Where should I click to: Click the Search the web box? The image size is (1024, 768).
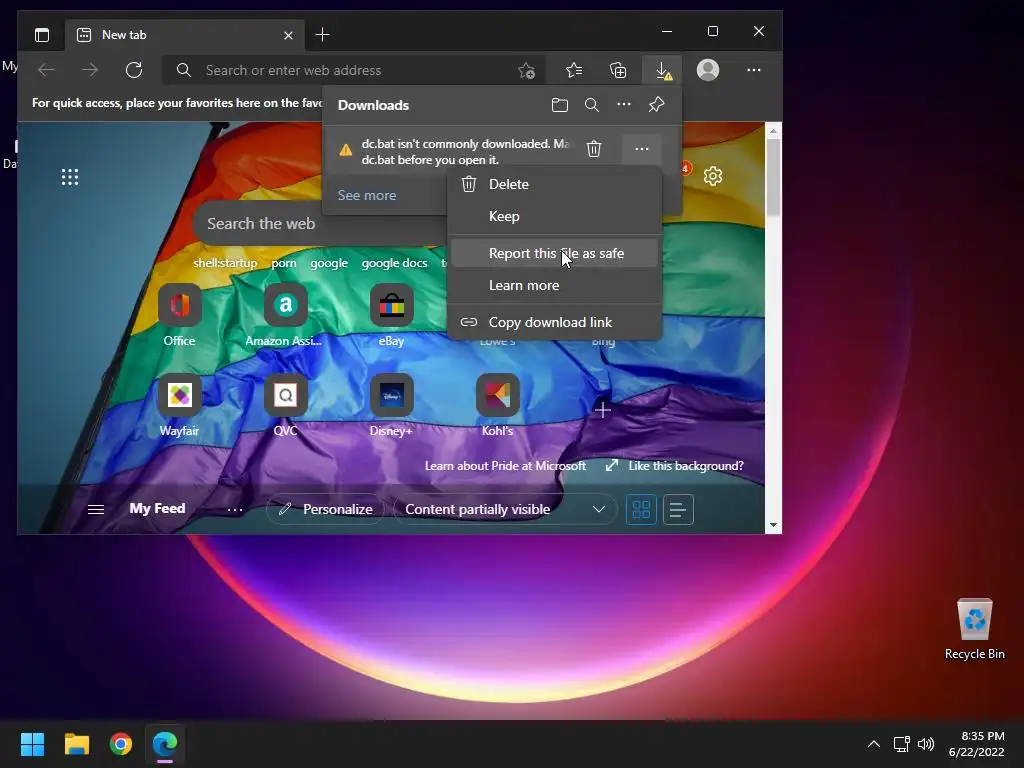[320, 223]
